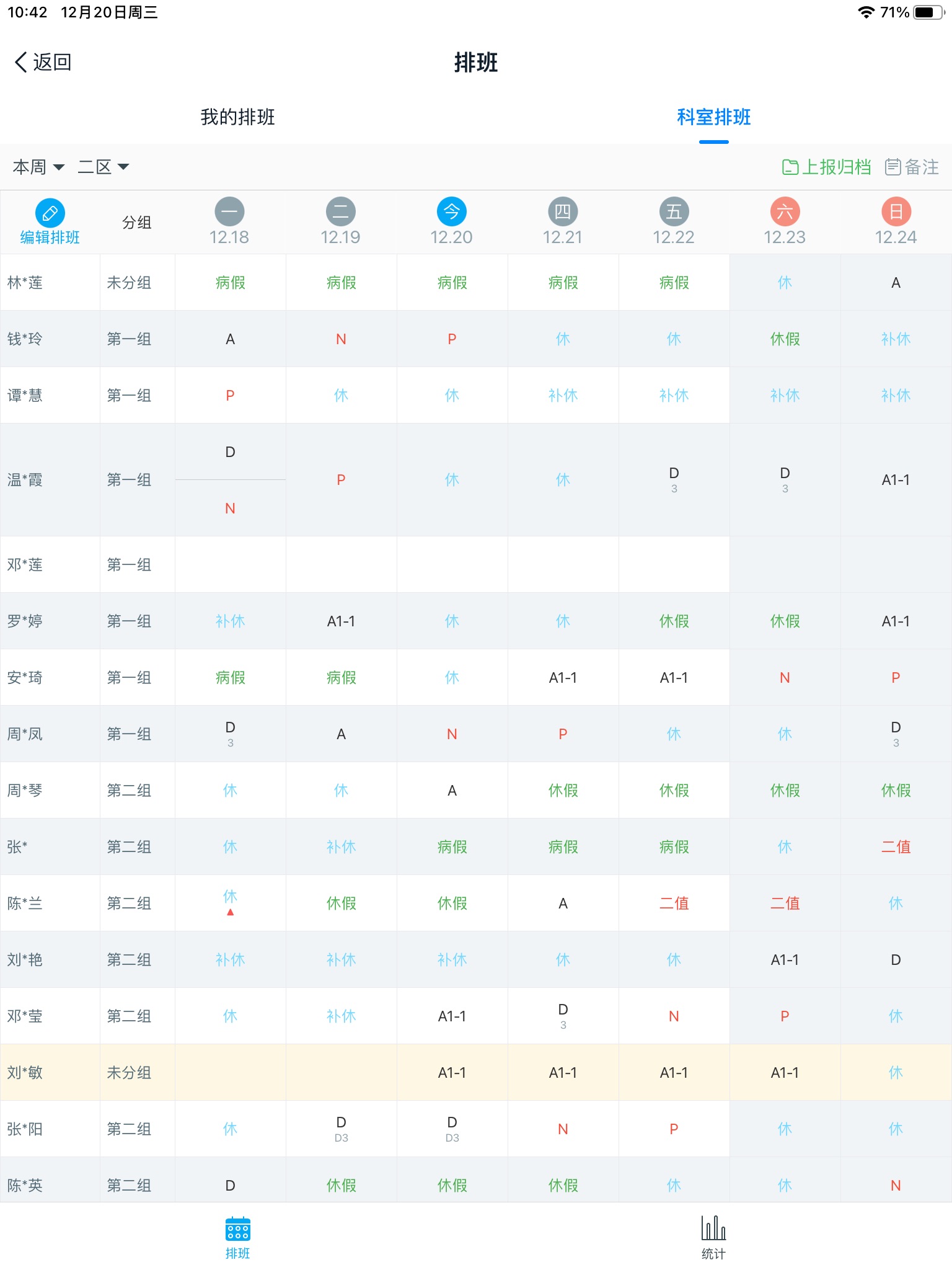Open empty 邓*莲 cell on 12.20
The width and height of the screenshot is (952, 1270).
point(452,565)
